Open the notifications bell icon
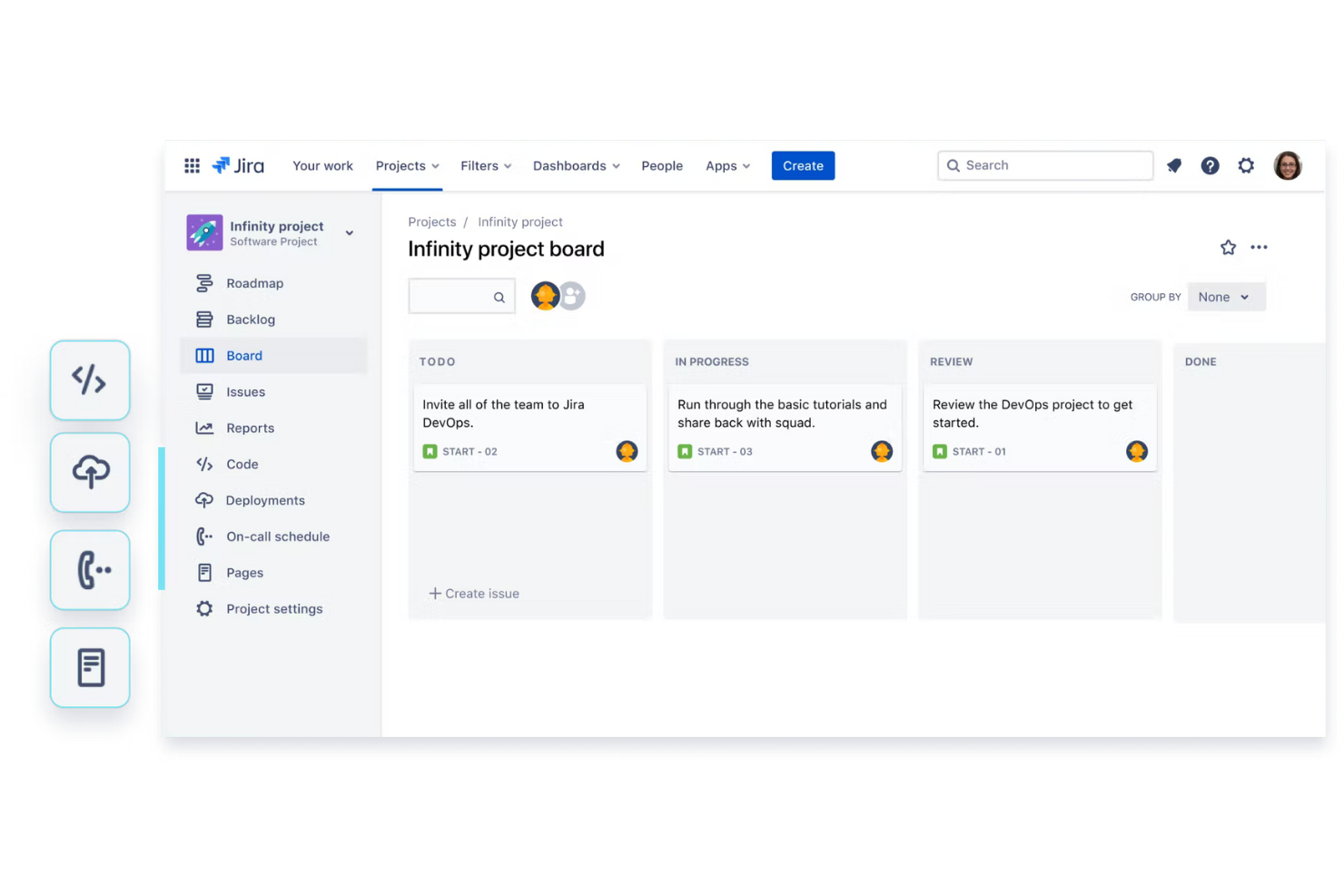Image resolution: width=1344 pixels, height=896 pixels. (1173, 165)
